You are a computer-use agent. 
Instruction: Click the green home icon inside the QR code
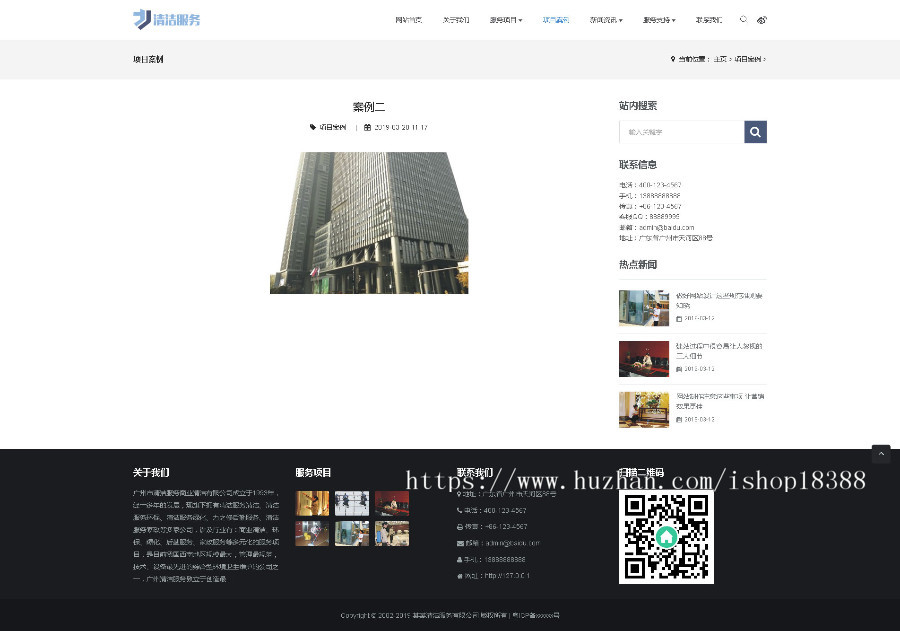pyautogui.click(x=666, y=537)
